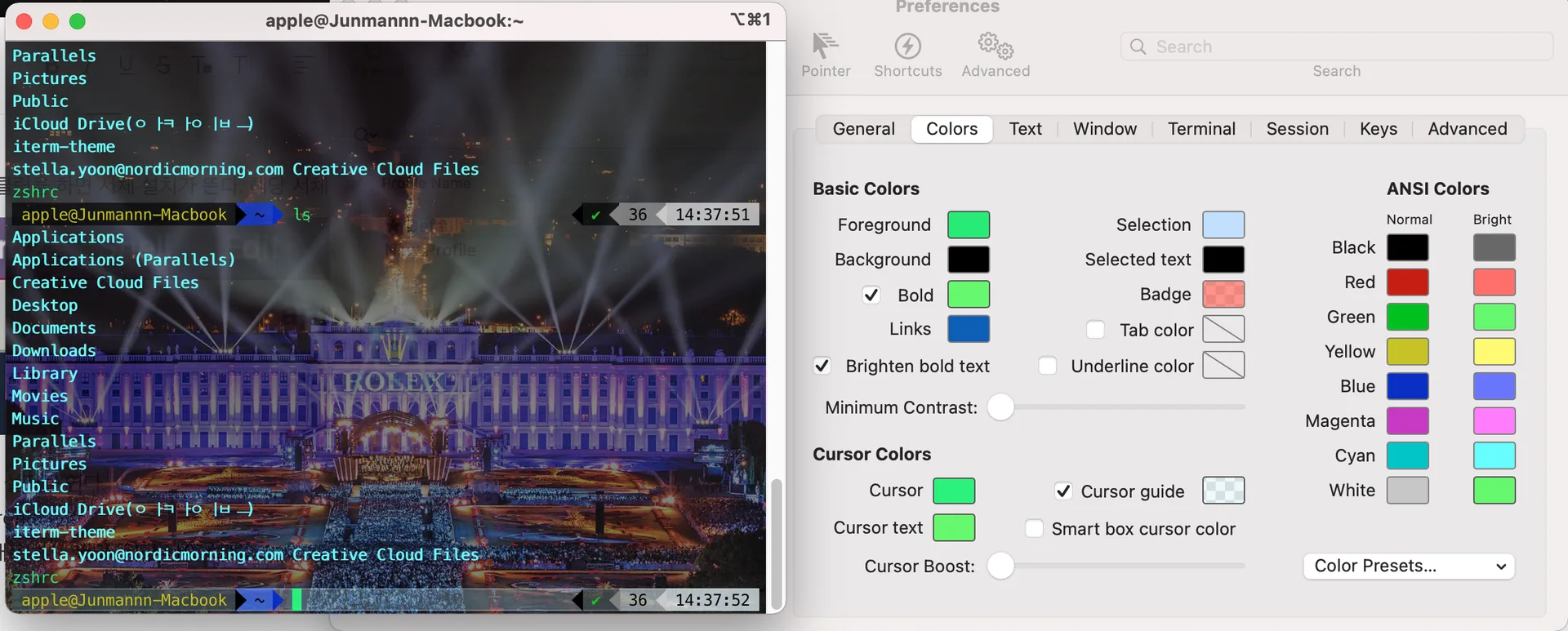The width and height of the screenshot is (1568, 631).
Task: Click in the Preferences search field
Action: (1336, 47)
